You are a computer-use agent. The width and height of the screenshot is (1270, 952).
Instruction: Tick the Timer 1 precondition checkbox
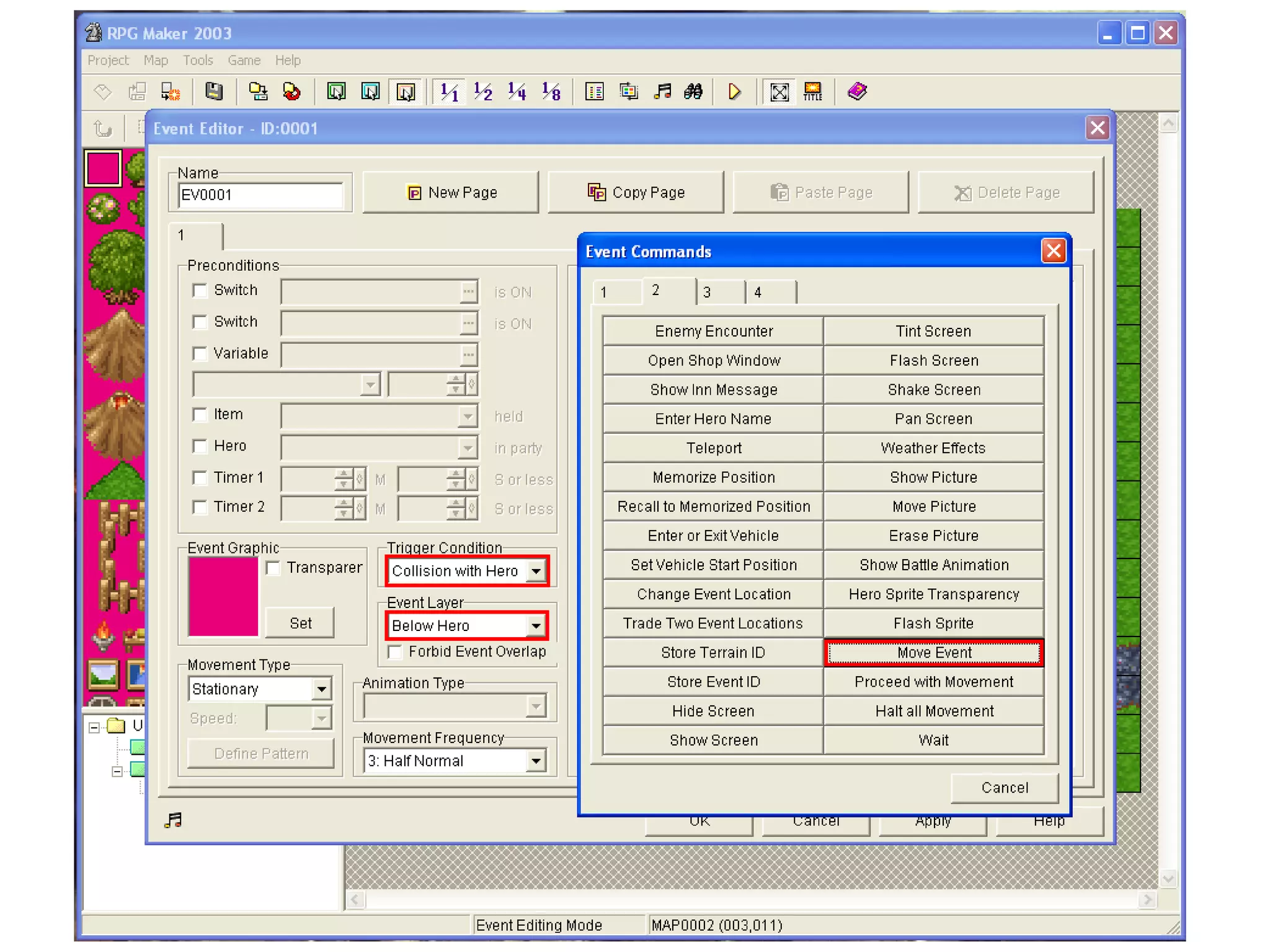click(x=200, y=477)
